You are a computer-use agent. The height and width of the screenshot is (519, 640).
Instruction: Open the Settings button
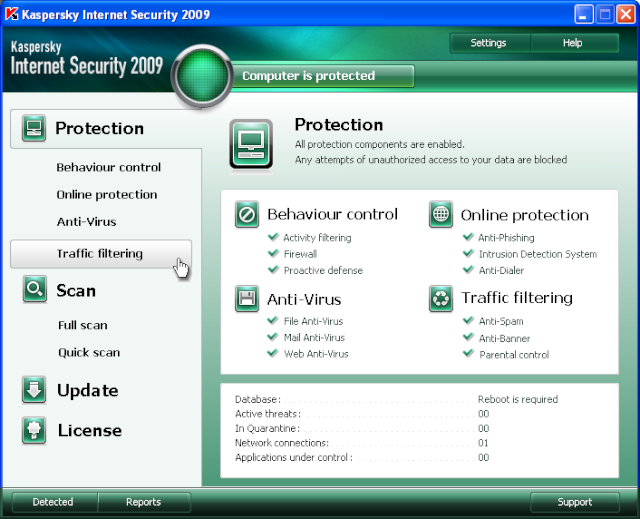point(490,43)
